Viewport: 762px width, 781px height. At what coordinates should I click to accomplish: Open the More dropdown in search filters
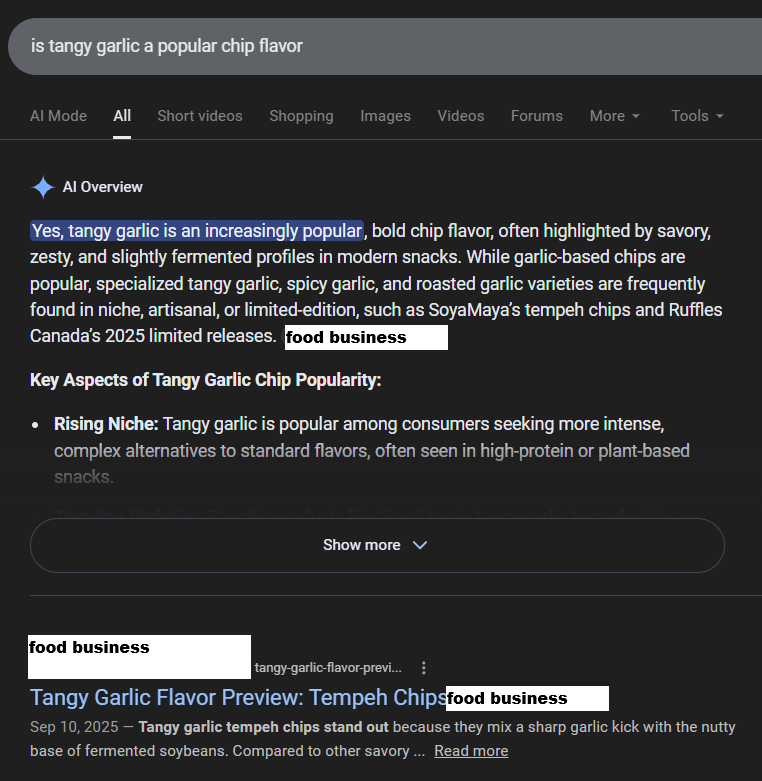614,116
